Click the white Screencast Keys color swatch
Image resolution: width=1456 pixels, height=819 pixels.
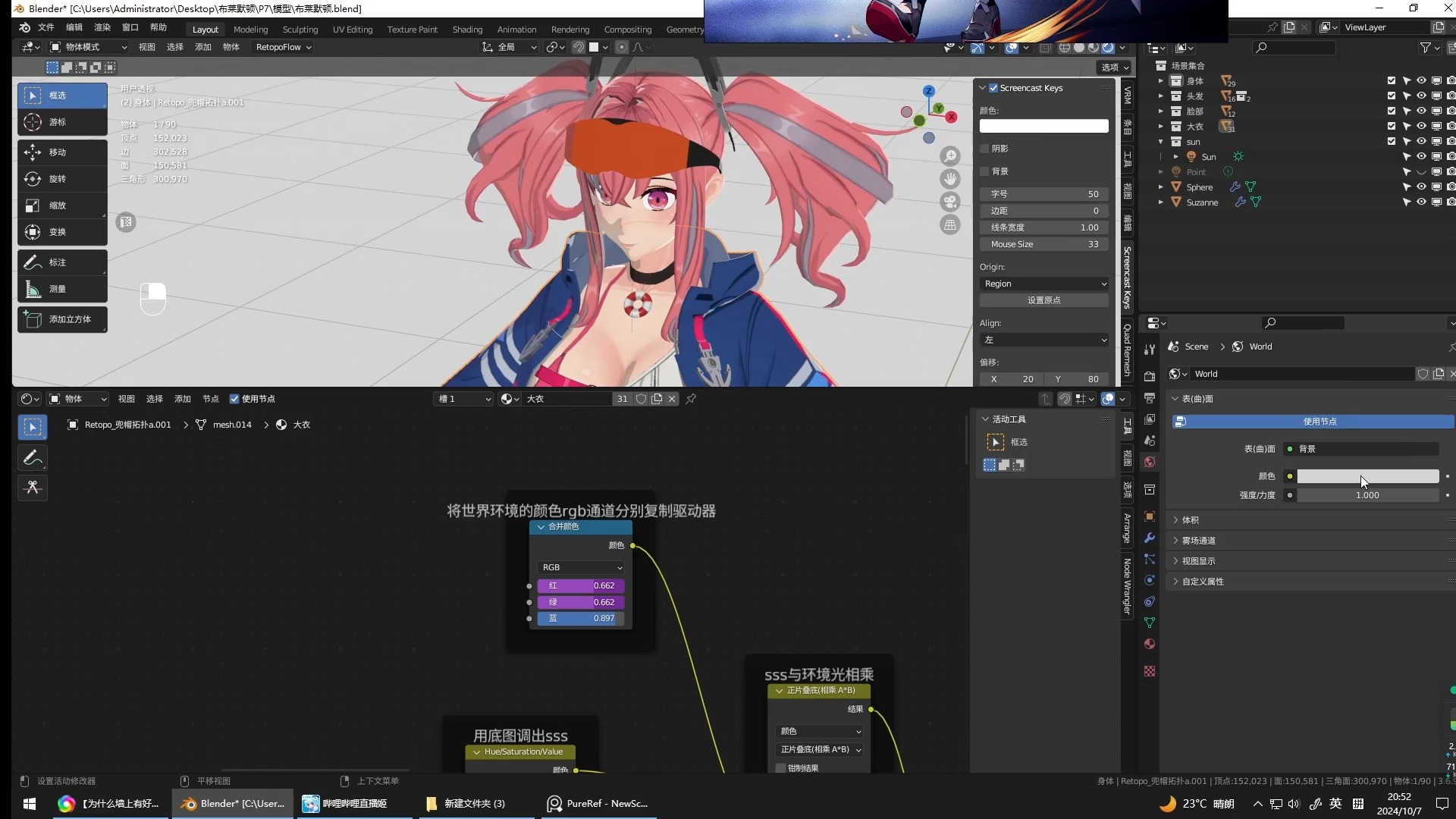1044,126
